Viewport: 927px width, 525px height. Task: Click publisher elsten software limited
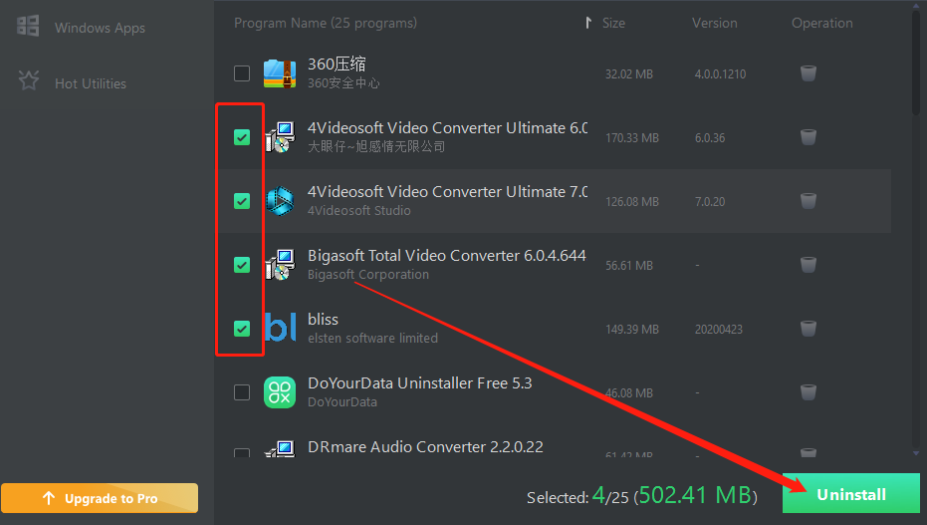tap(372, 338)
